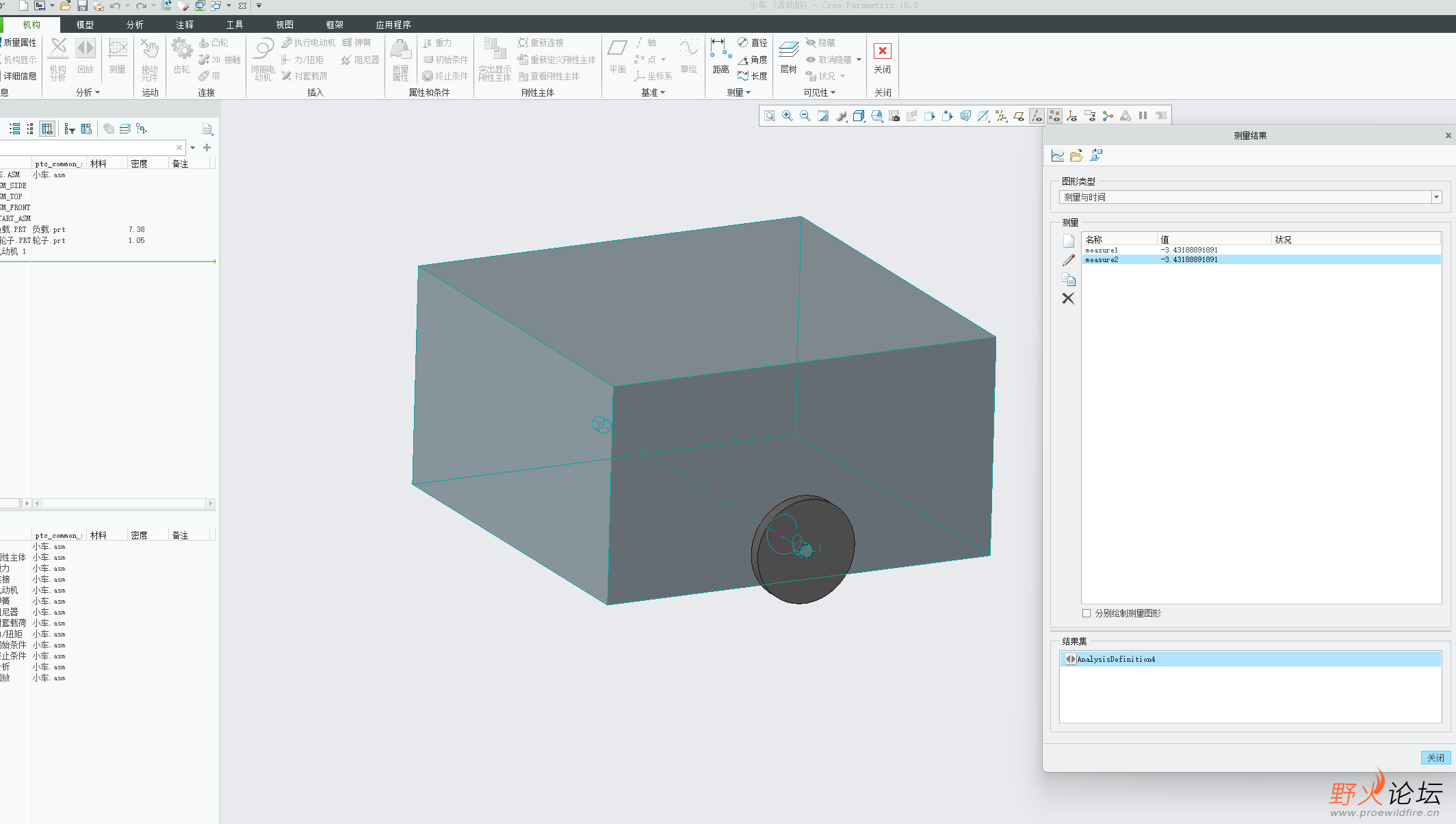Delete selected measure with X icon
The width and height of the screenshot is (1456, 824).
pyautogui.click(x=1068, y=298)
